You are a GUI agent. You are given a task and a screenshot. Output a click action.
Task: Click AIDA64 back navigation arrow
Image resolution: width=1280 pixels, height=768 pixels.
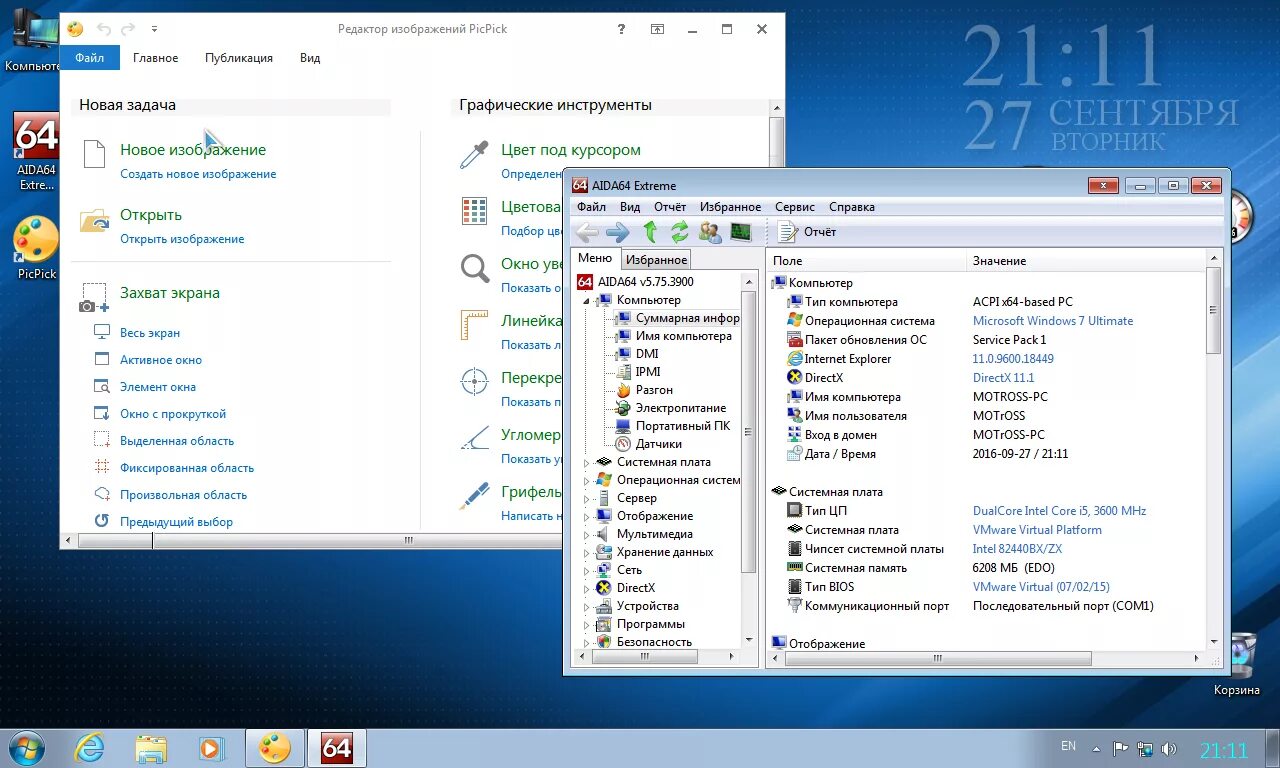coord(588,232)
